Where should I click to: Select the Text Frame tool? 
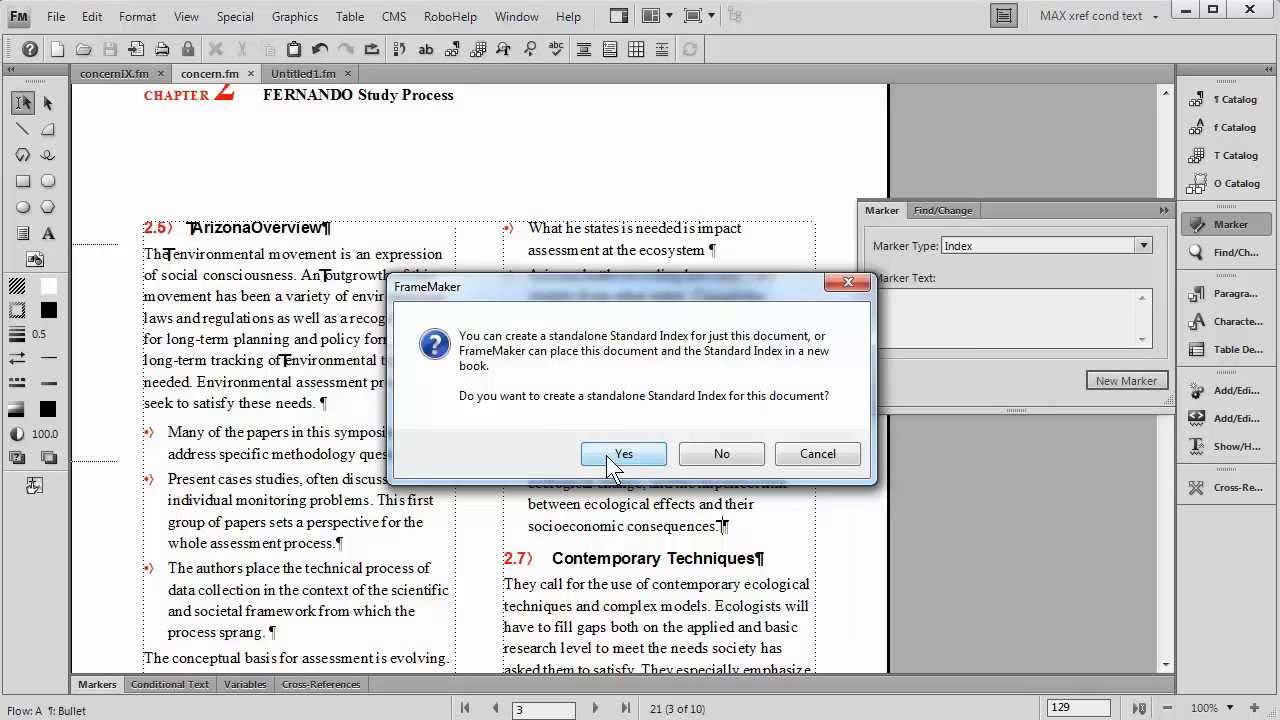[23, 233]
